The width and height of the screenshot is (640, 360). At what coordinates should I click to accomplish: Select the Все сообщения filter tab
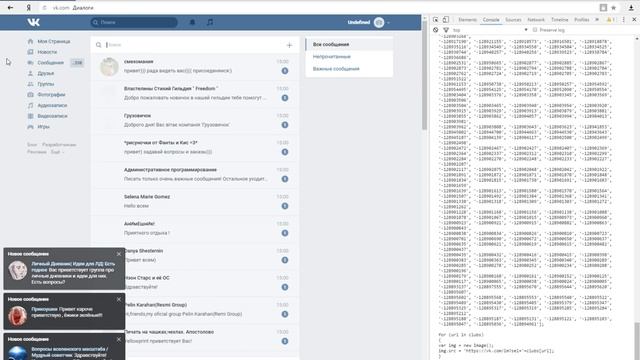349,44
